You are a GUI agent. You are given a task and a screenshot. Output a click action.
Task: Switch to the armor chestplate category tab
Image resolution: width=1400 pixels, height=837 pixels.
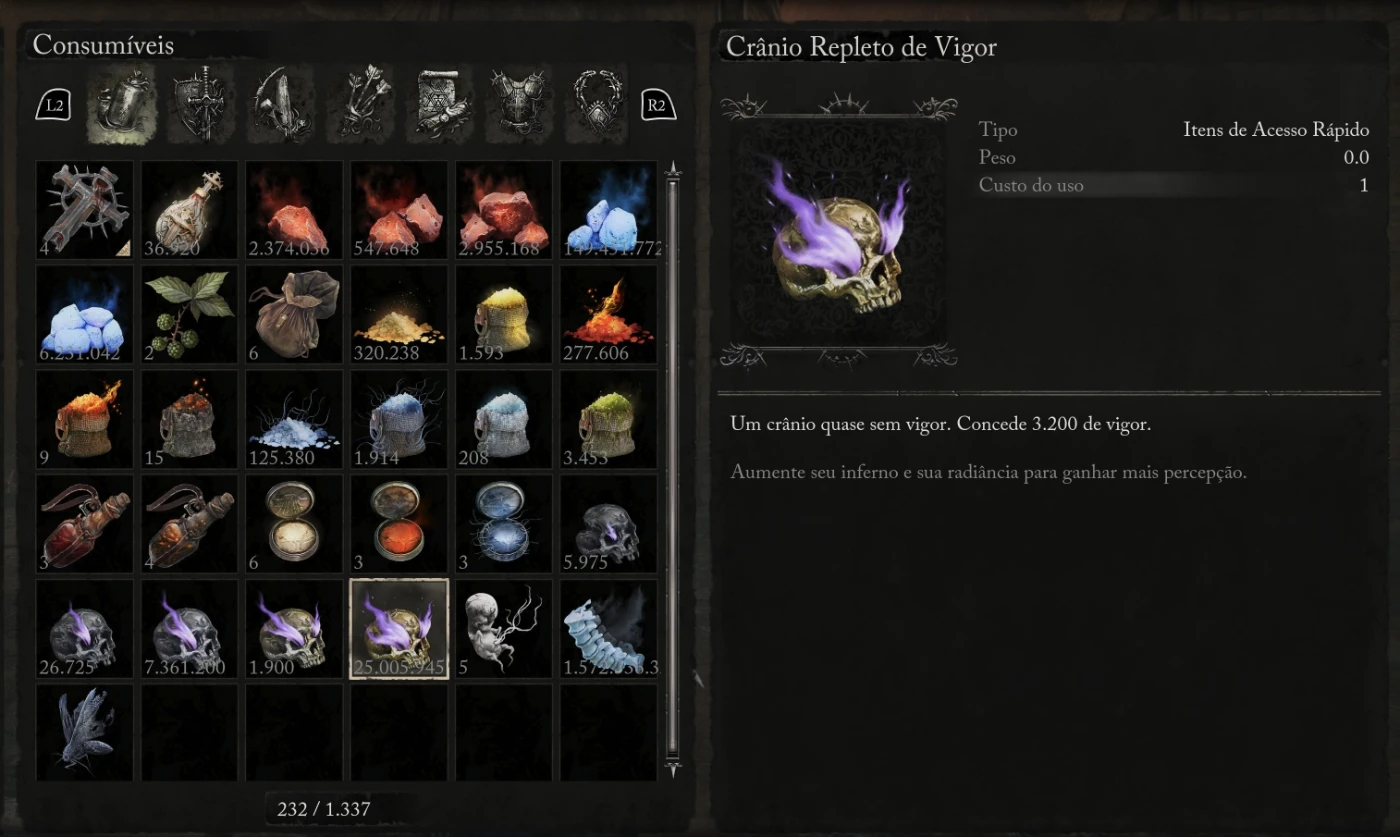519,103
